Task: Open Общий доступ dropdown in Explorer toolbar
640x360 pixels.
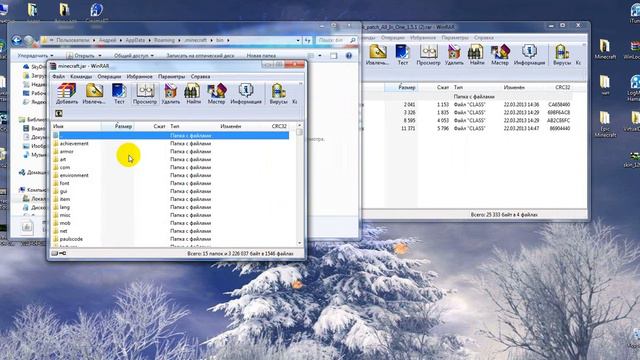Action: click(133, 56)
